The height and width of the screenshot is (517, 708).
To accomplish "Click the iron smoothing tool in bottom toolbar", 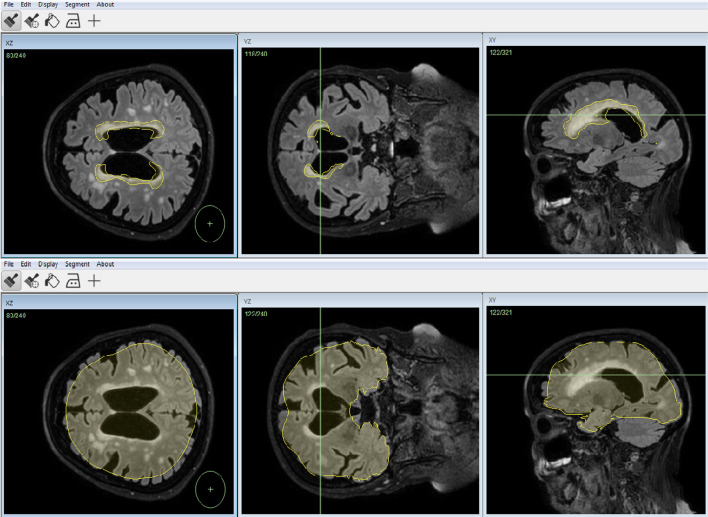I will [73, 281].
